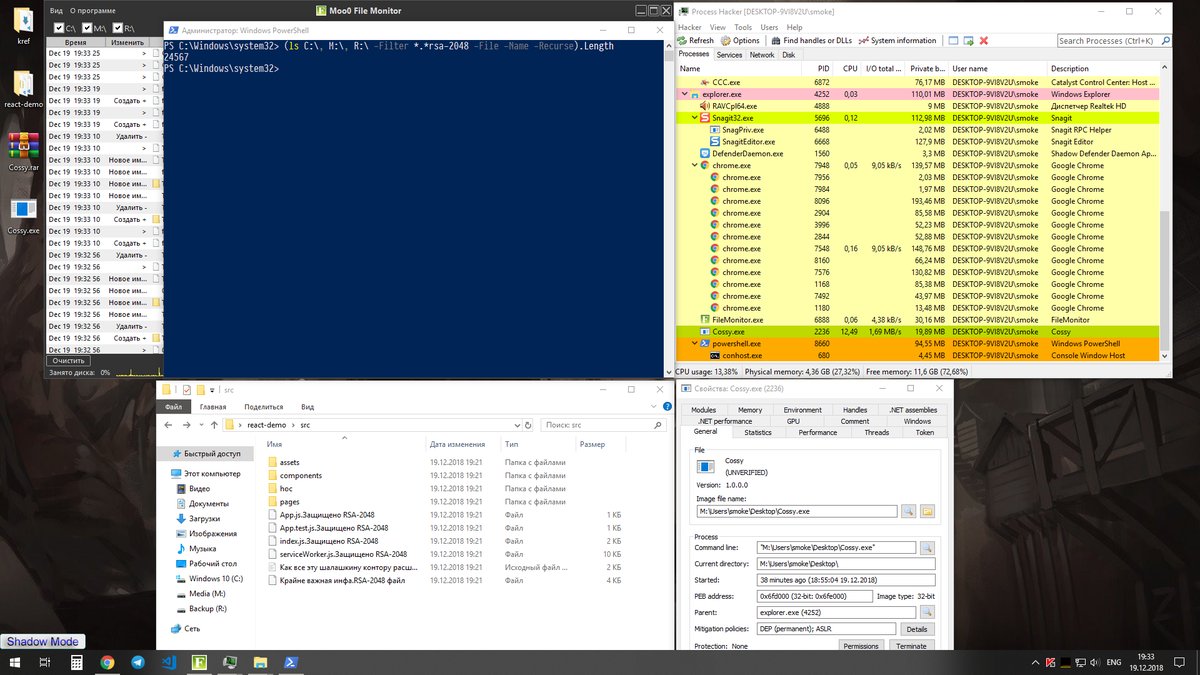This screenshot has height=675, width=1200.
Task: Toggle the C:\ drive checkbox in File Monitor
Action: [59, 28]
